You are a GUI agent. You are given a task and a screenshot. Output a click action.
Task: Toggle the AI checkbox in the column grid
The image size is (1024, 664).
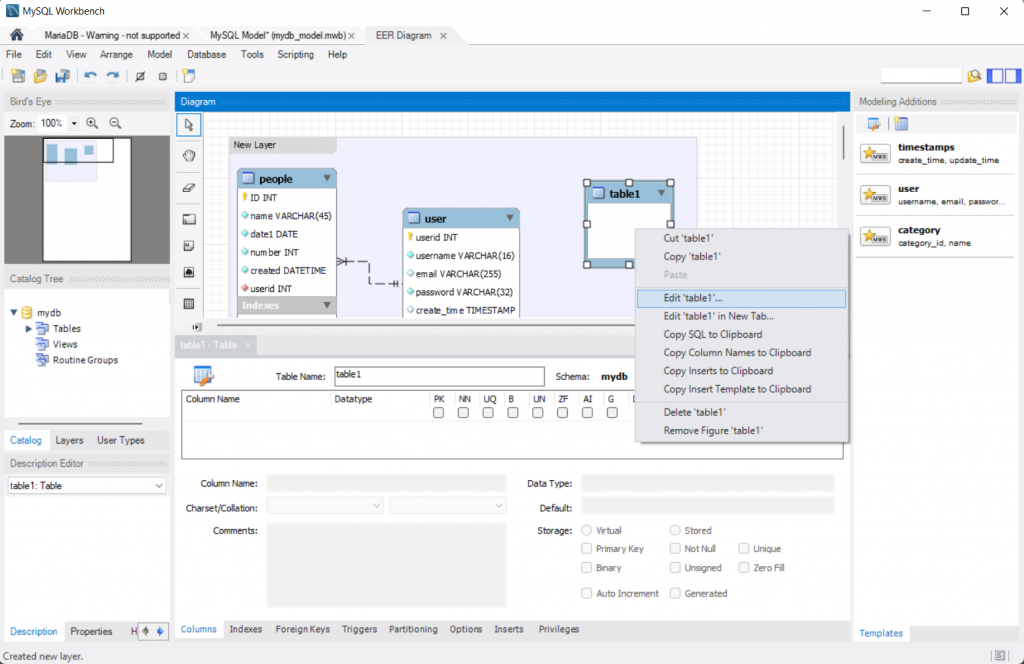587,413
